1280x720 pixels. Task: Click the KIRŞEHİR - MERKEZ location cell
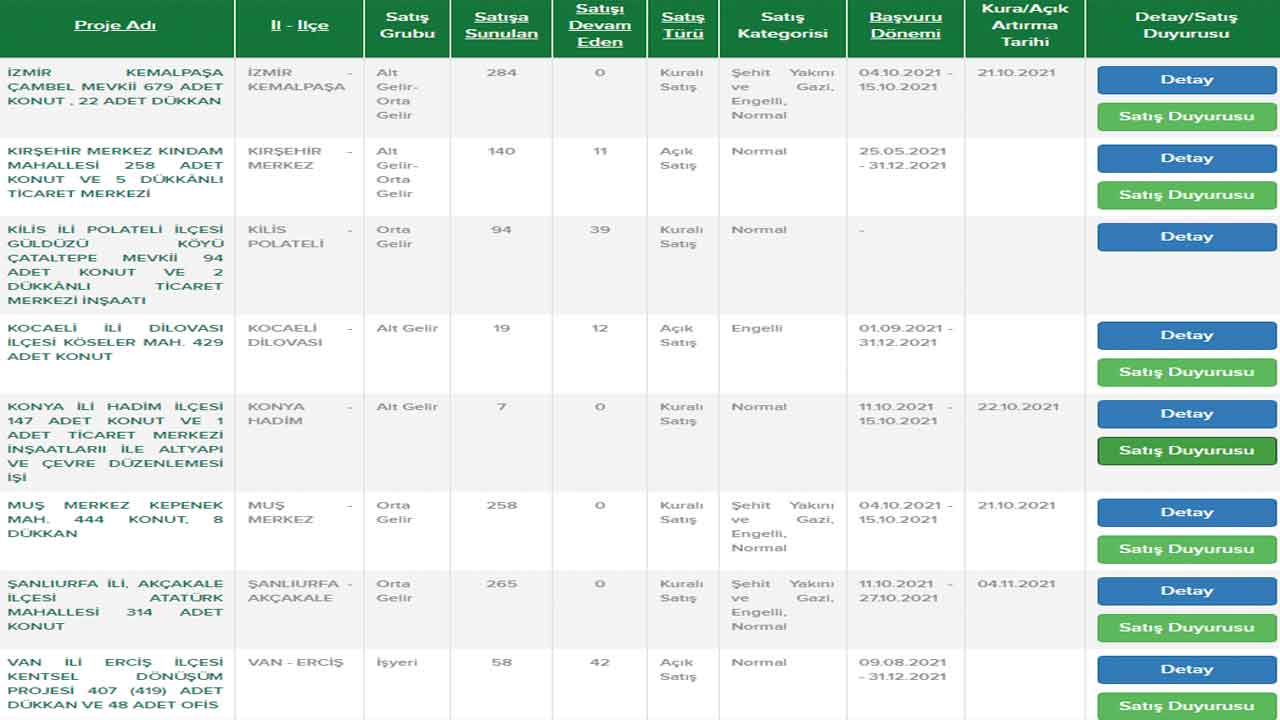pos(300,158)
